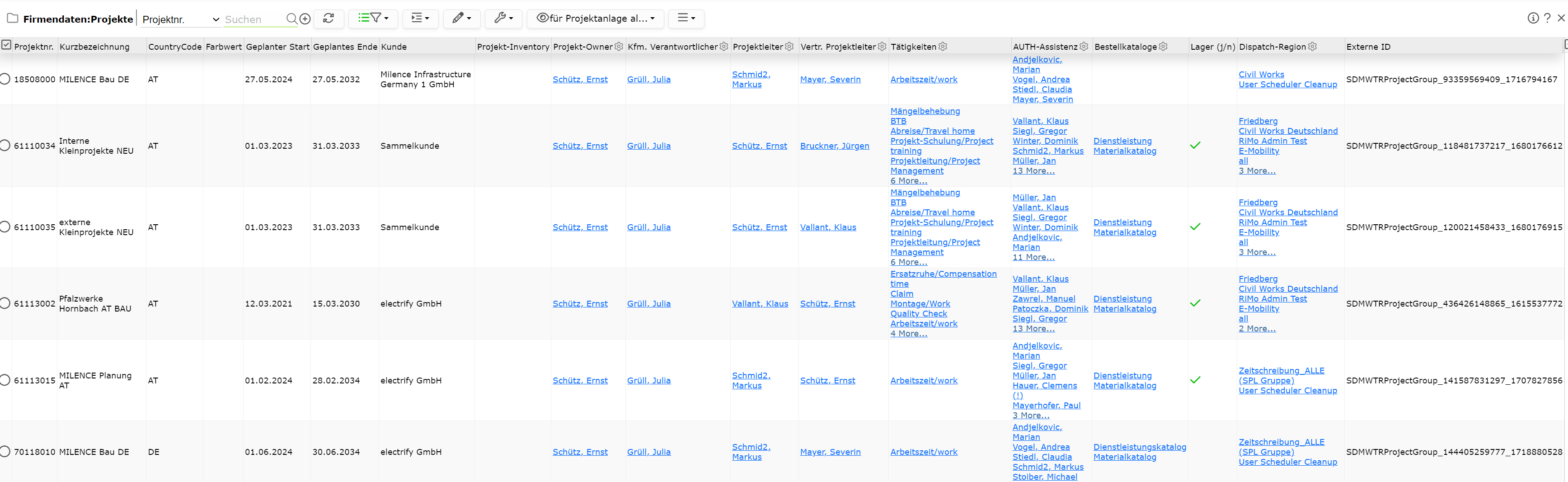Open Bestellkataloge column gear settings
The image size is (1568, 482).
(x=1163, y=46)
